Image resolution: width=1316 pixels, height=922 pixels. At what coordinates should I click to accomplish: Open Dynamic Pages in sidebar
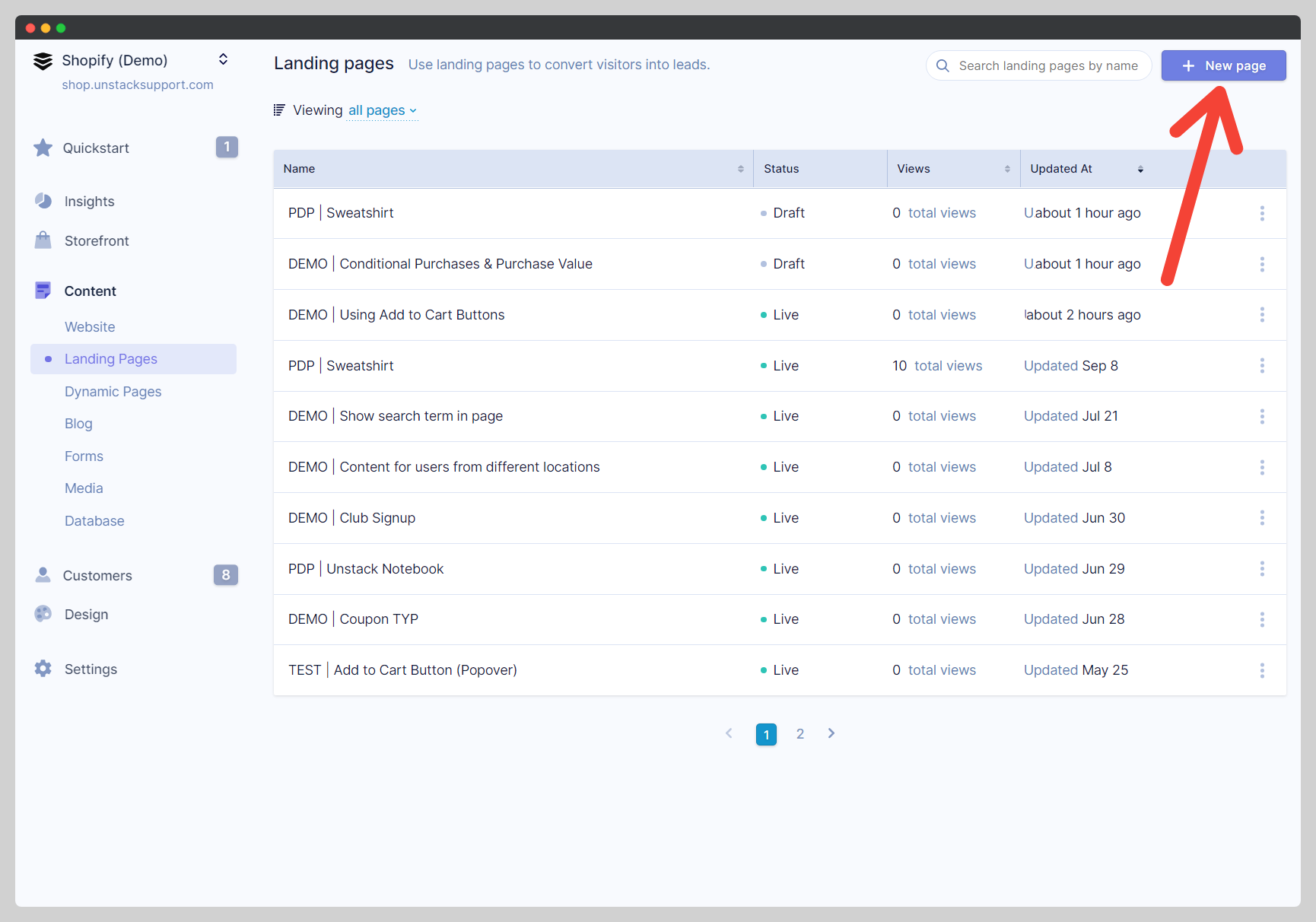113,392
